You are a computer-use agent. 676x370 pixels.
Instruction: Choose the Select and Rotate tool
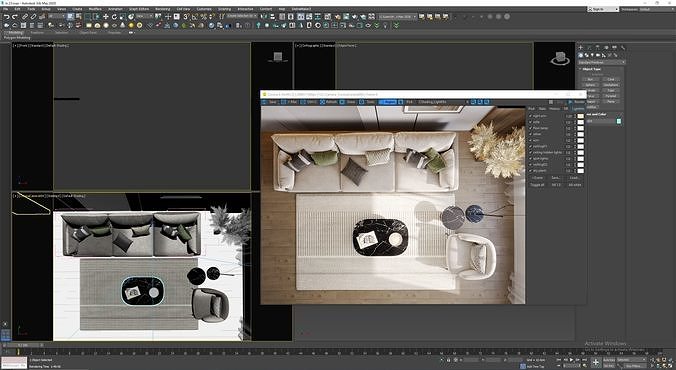(x=114, y=16)
